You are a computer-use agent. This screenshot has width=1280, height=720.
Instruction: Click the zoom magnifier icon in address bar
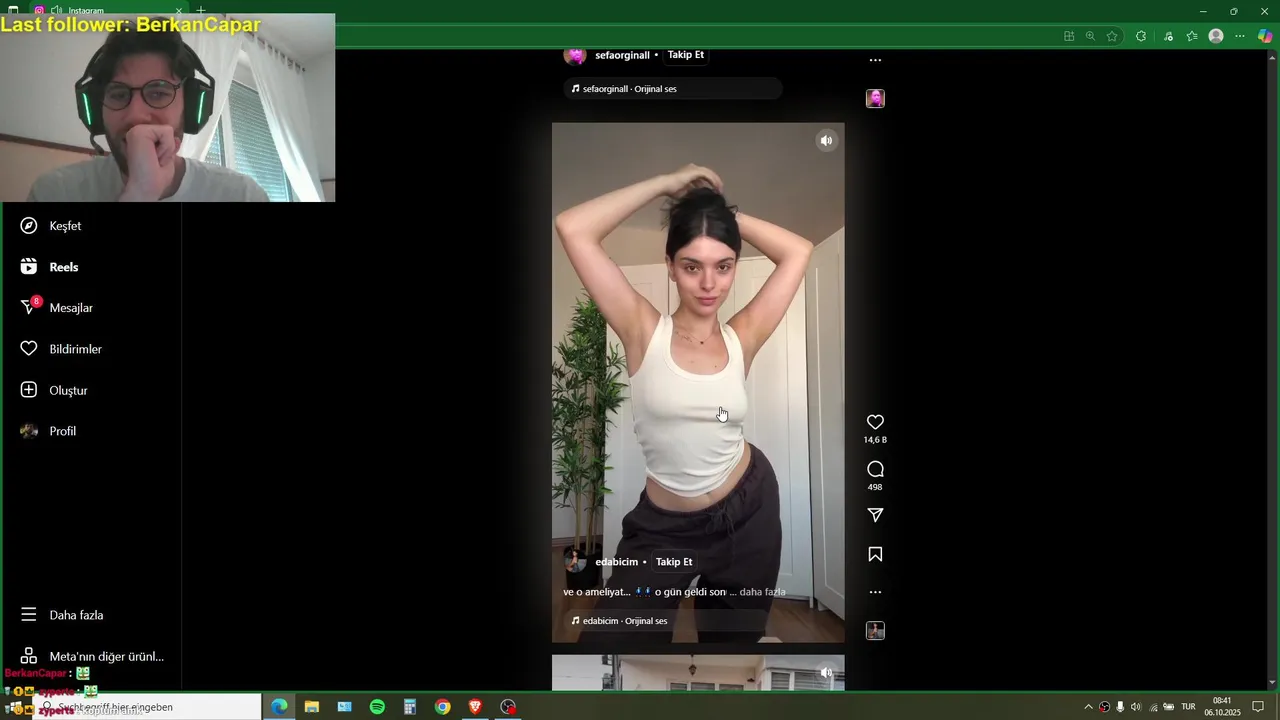(1090, 36)
